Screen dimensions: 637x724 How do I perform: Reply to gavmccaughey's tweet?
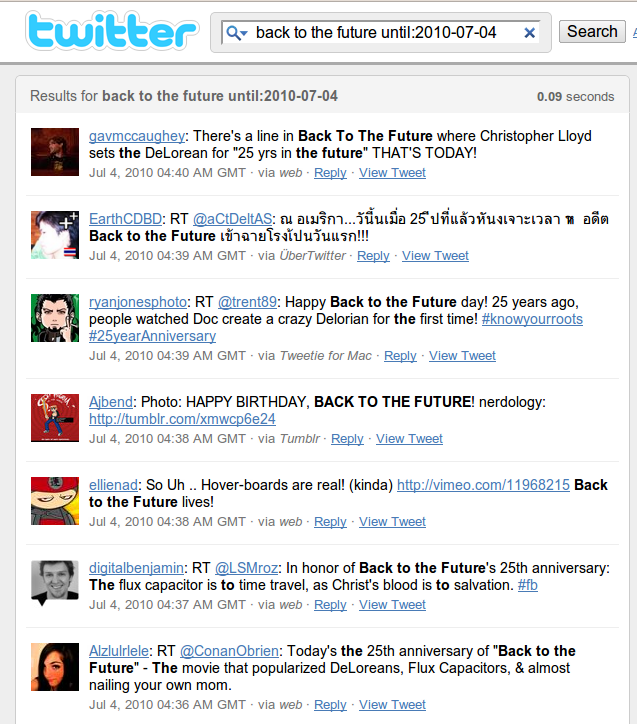(330, 173)
